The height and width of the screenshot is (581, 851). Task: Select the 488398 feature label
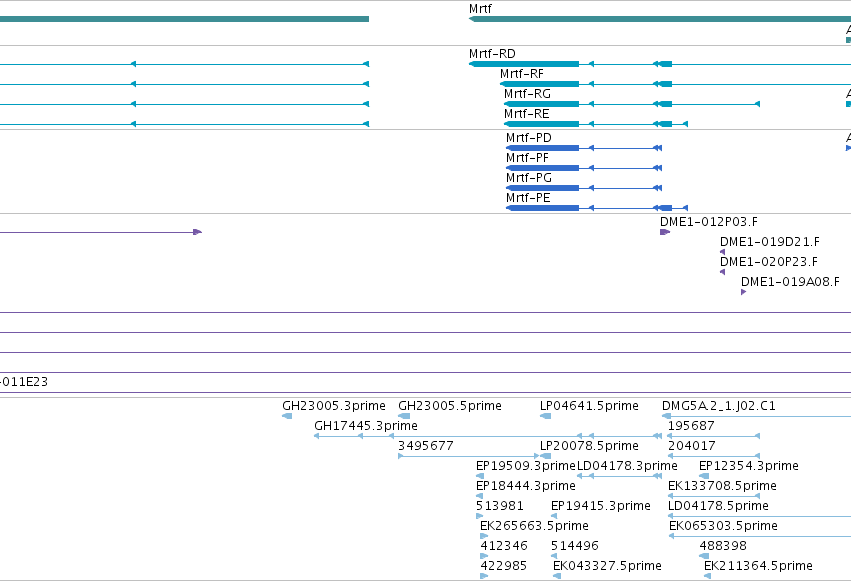[x=723, y=546]
